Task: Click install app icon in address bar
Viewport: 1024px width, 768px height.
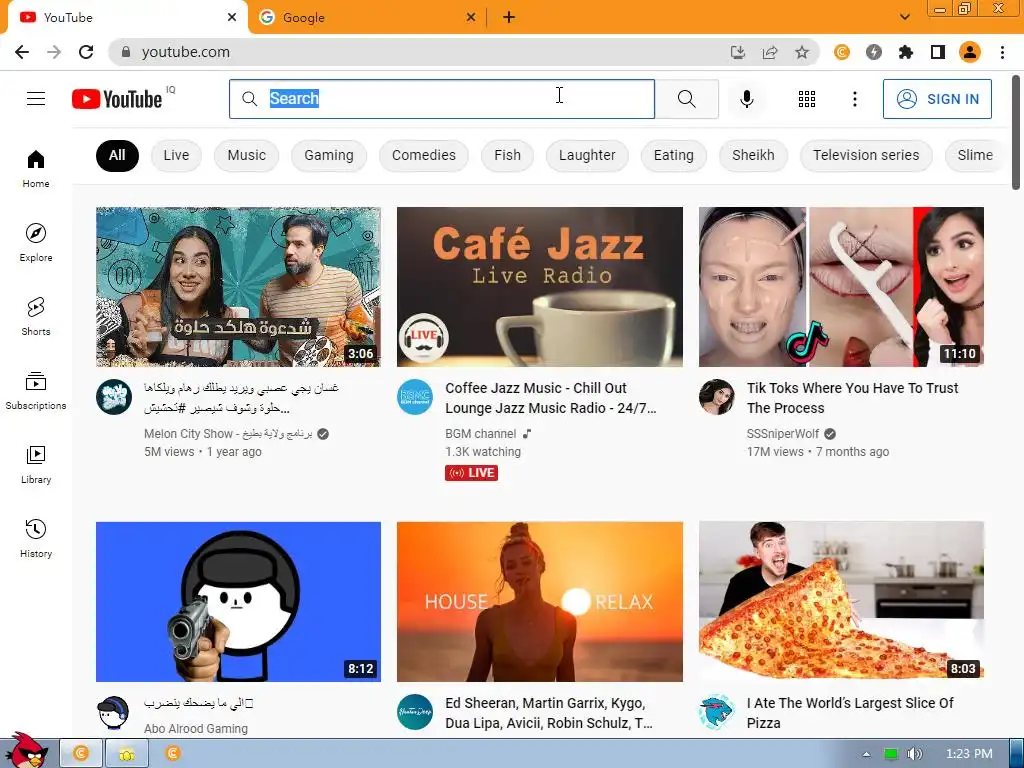Action: point(738,52)
